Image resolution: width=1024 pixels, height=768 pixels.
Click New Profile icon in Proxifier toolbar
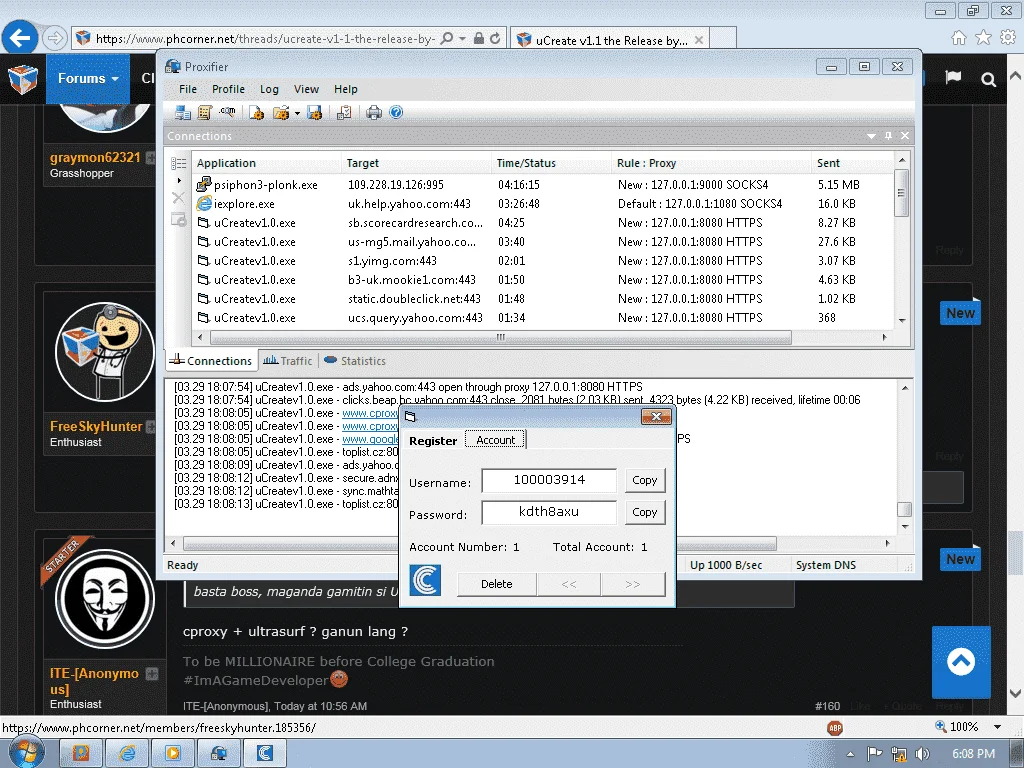tap(256, 112)
